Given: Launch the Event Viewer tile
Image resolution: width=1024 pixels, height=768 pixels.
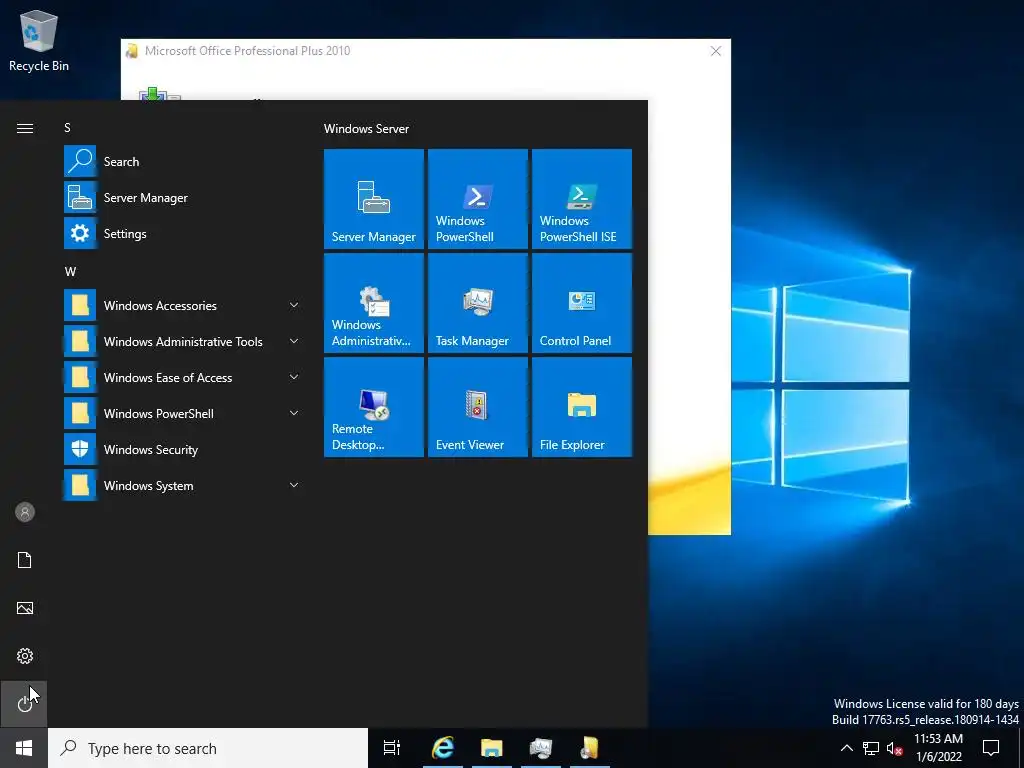Looking at the screenshot, I should point(477,406).
